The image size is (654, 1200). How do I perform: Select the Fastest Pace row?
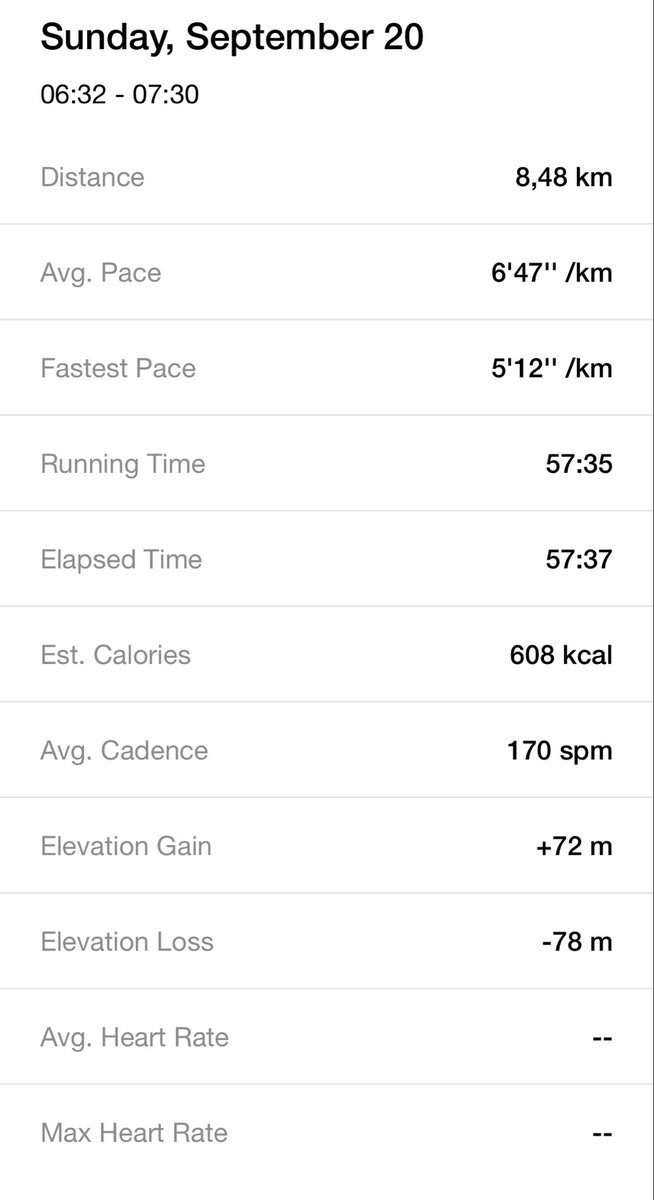pos(327,368)
